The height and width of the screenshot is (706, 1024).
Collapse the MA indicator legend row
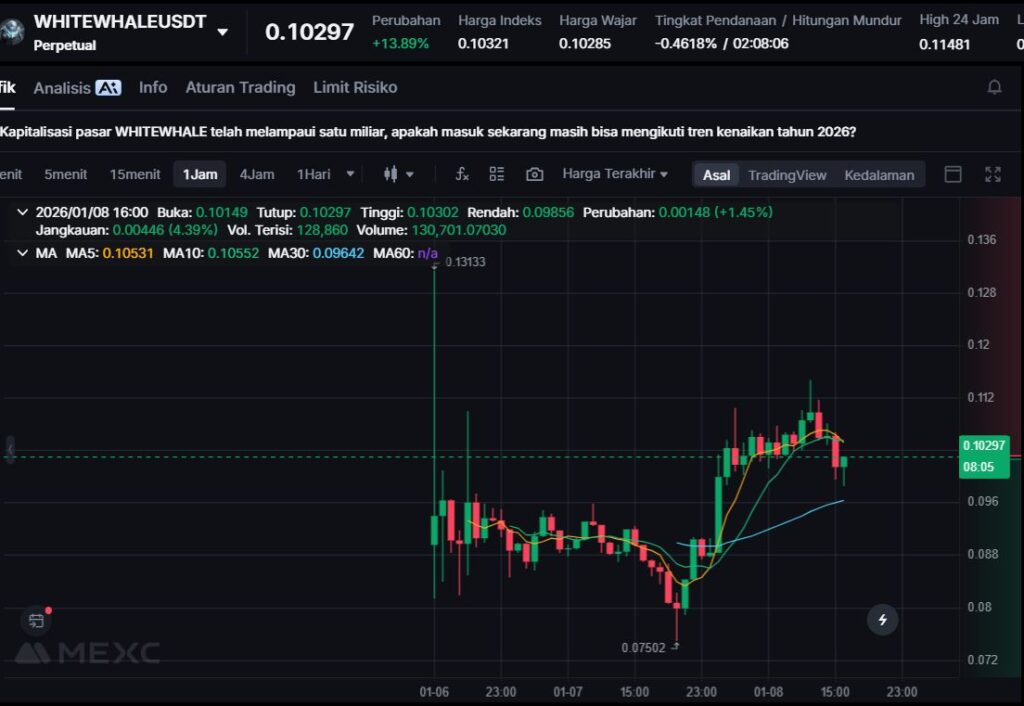click(x=23, y=253)
